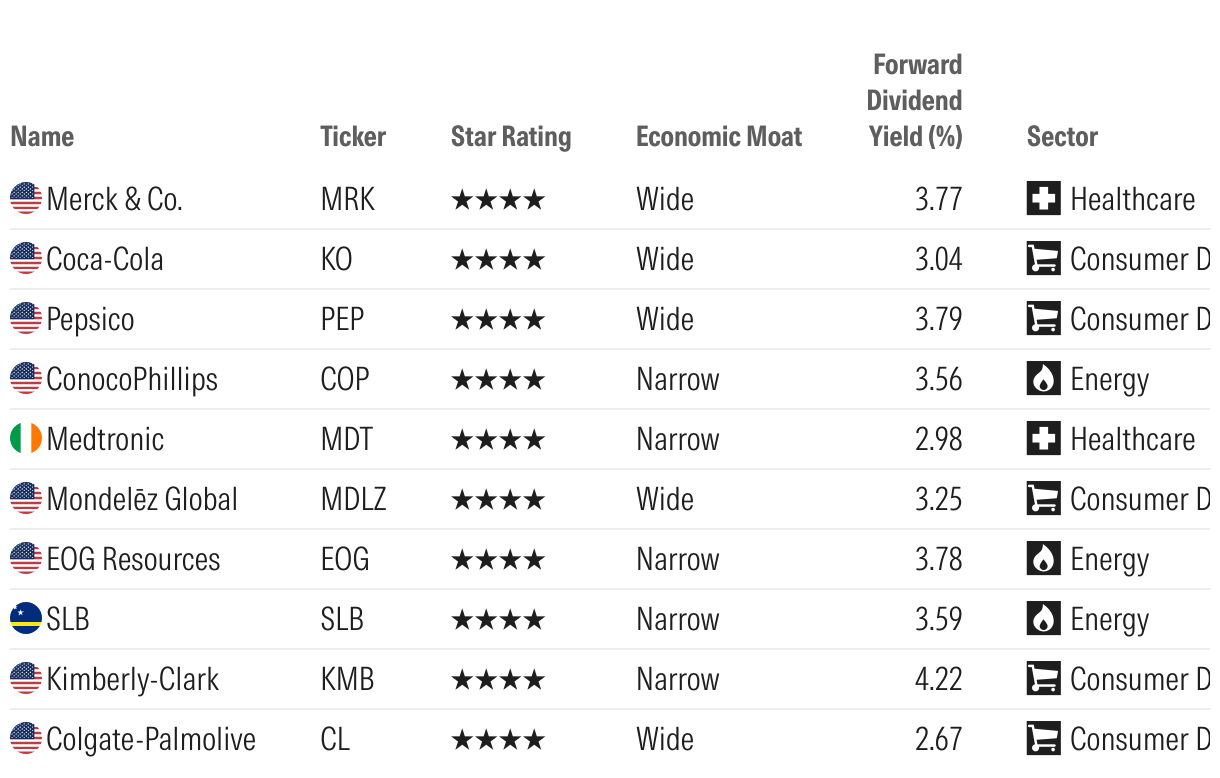
Task: Click the four-star rating for Kimberly-Clark
Action: [498, 679]
